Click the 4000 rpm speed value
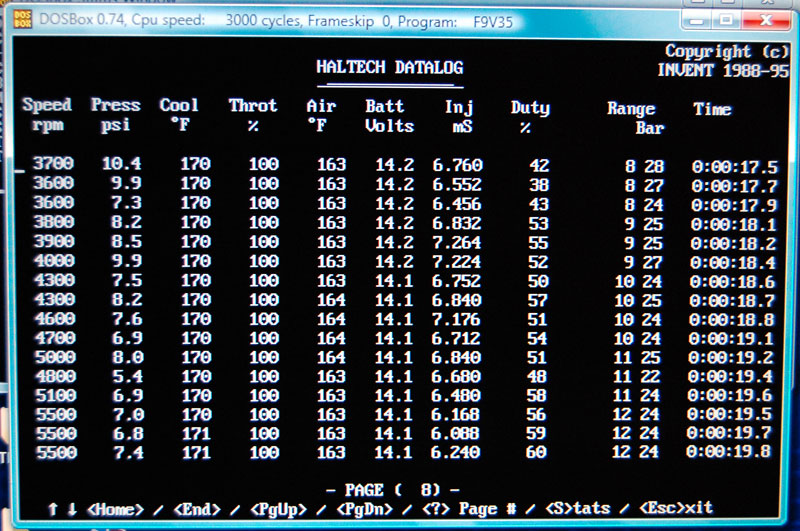800x531 pixels. point(55,260)
